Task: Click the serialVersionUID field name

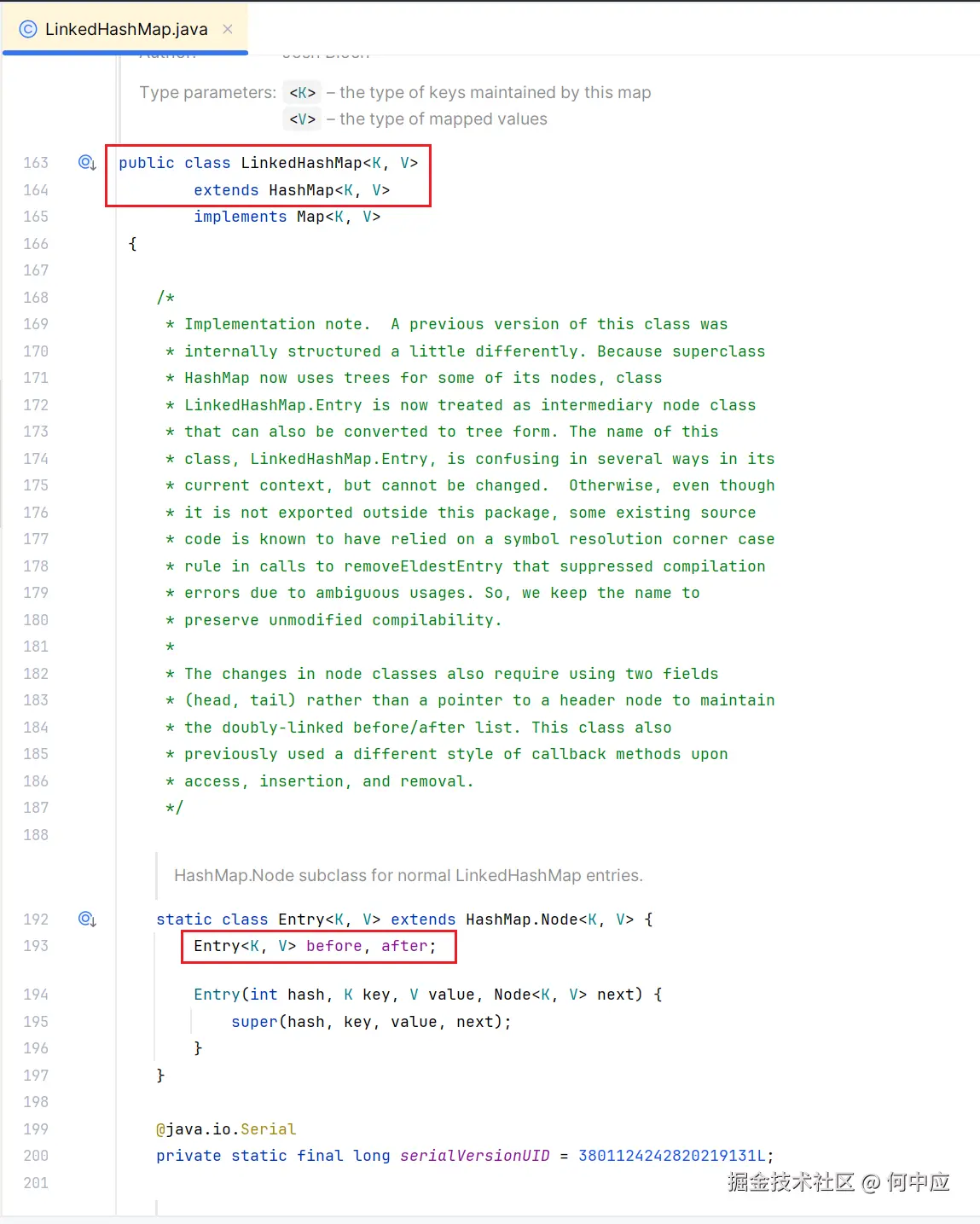Action: point(475,1156)
